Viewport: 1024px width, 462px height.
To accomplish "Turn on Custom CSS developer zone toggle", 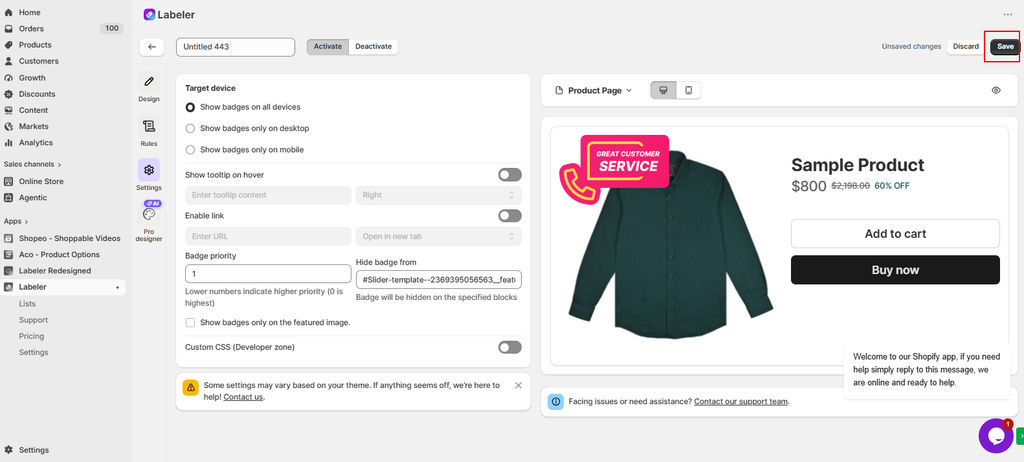I will (x=510, y=347).
